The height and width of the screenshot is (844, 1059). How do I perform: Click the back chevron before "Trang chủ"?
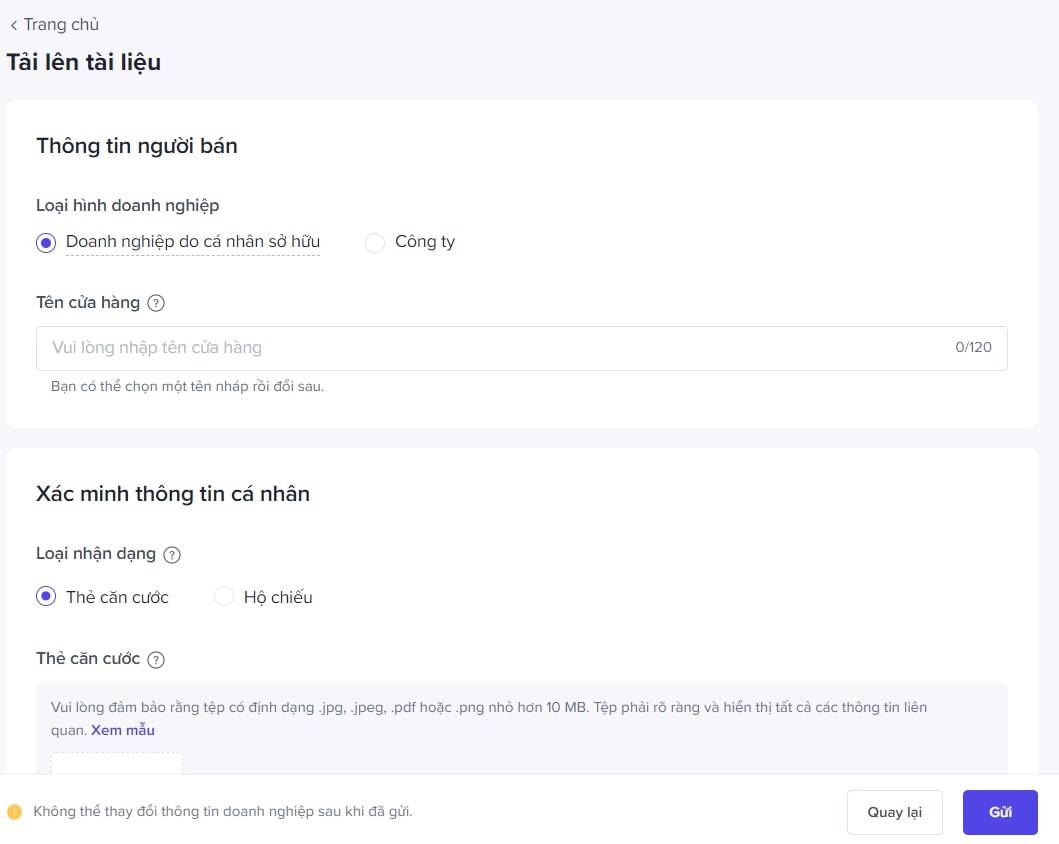pyautogui.click(x=13, y=24)
